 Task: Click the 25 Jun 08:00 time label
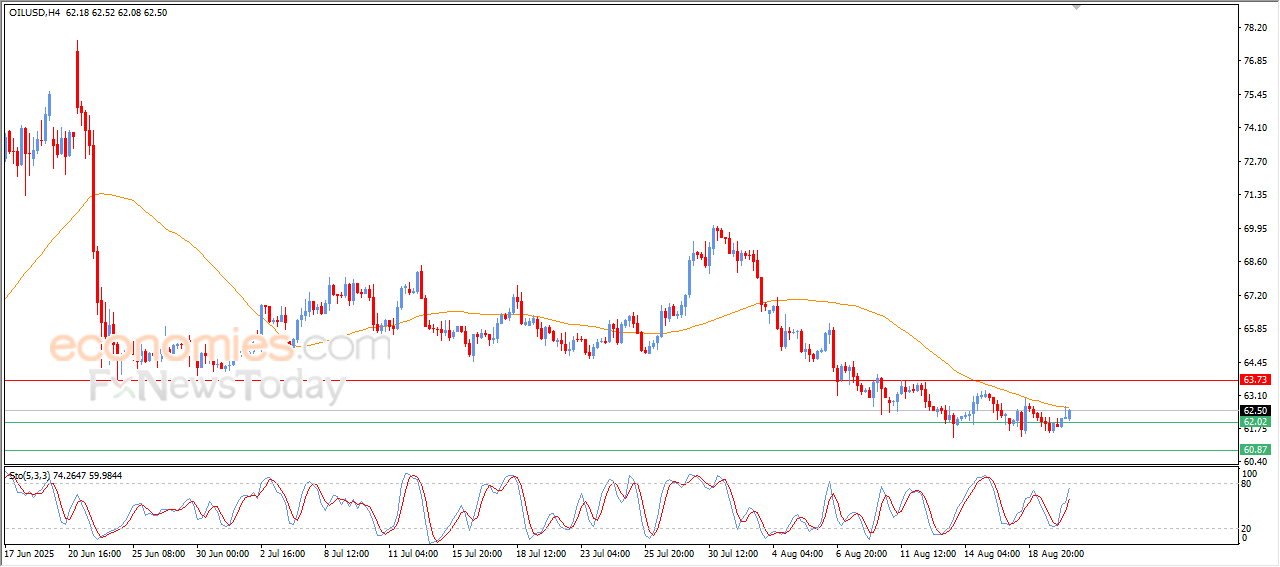(159, 553)
